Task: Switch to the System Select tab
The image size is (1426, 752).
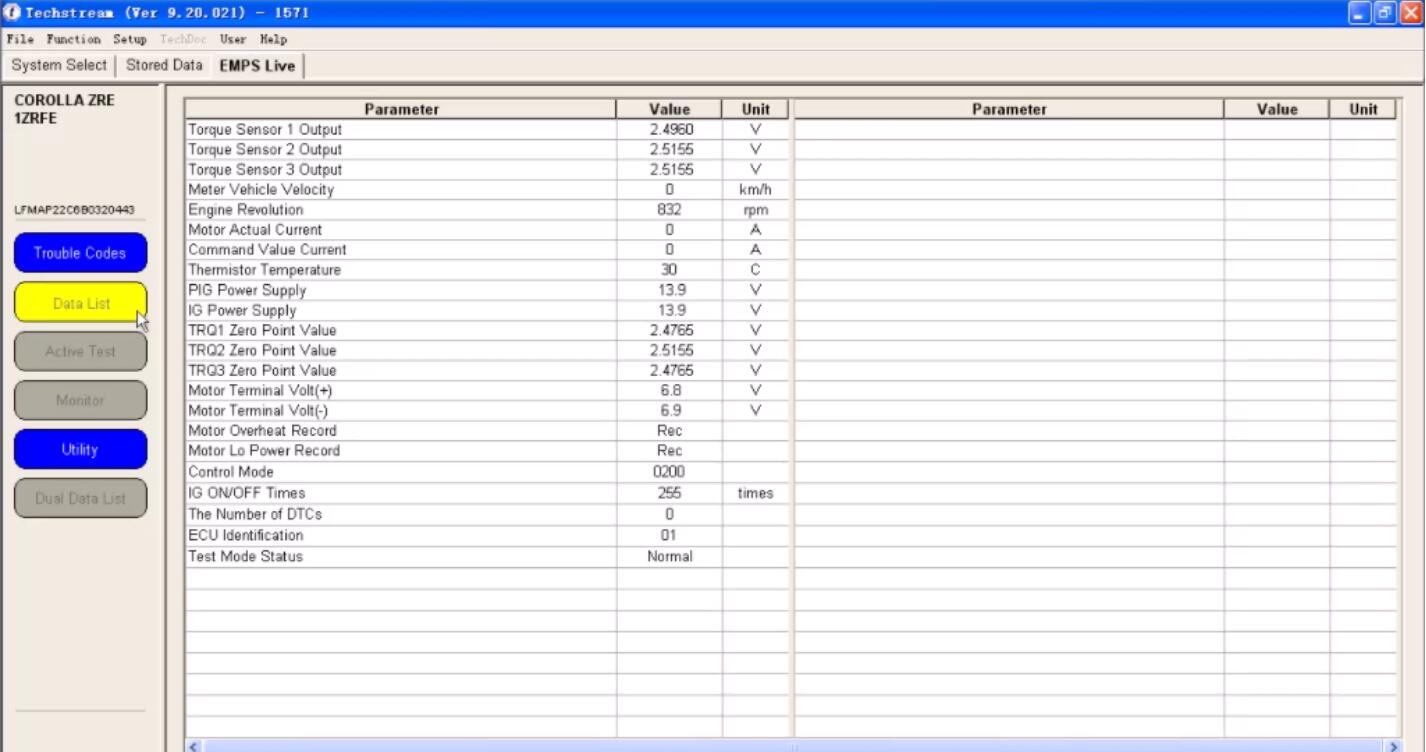Action: point(59,66)
